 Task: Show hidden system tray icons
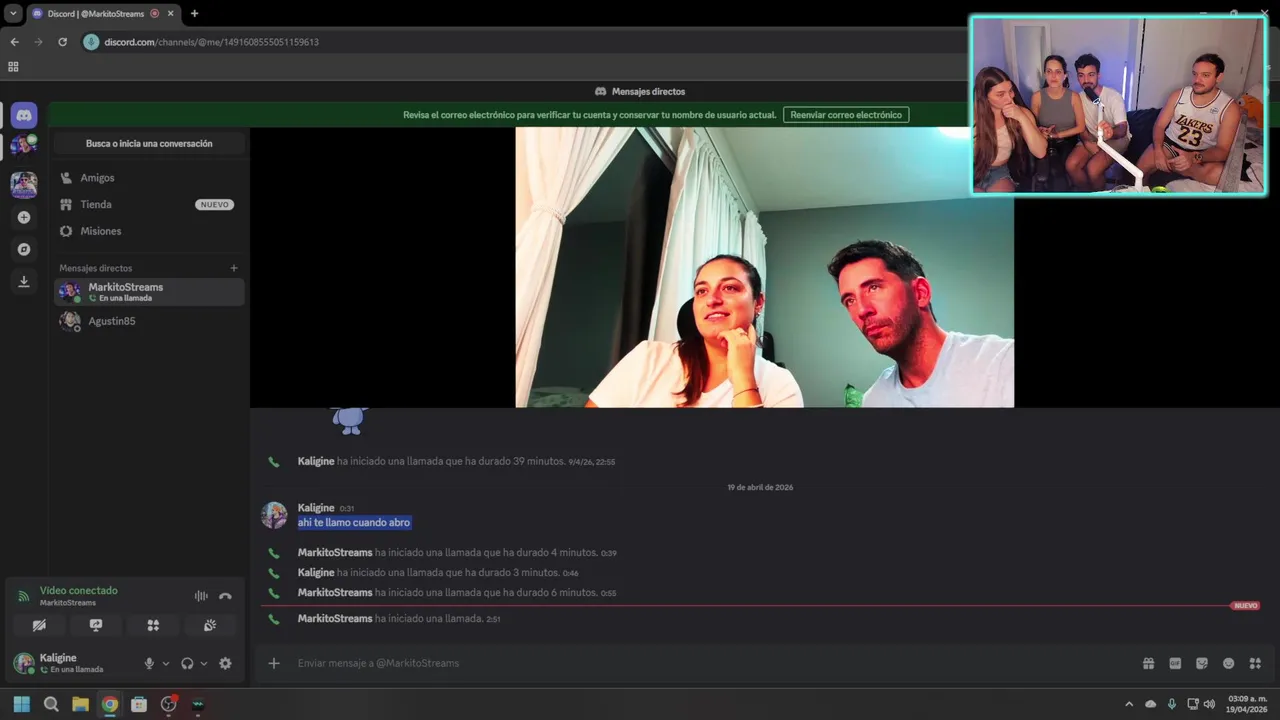(x=1129, y=704)
